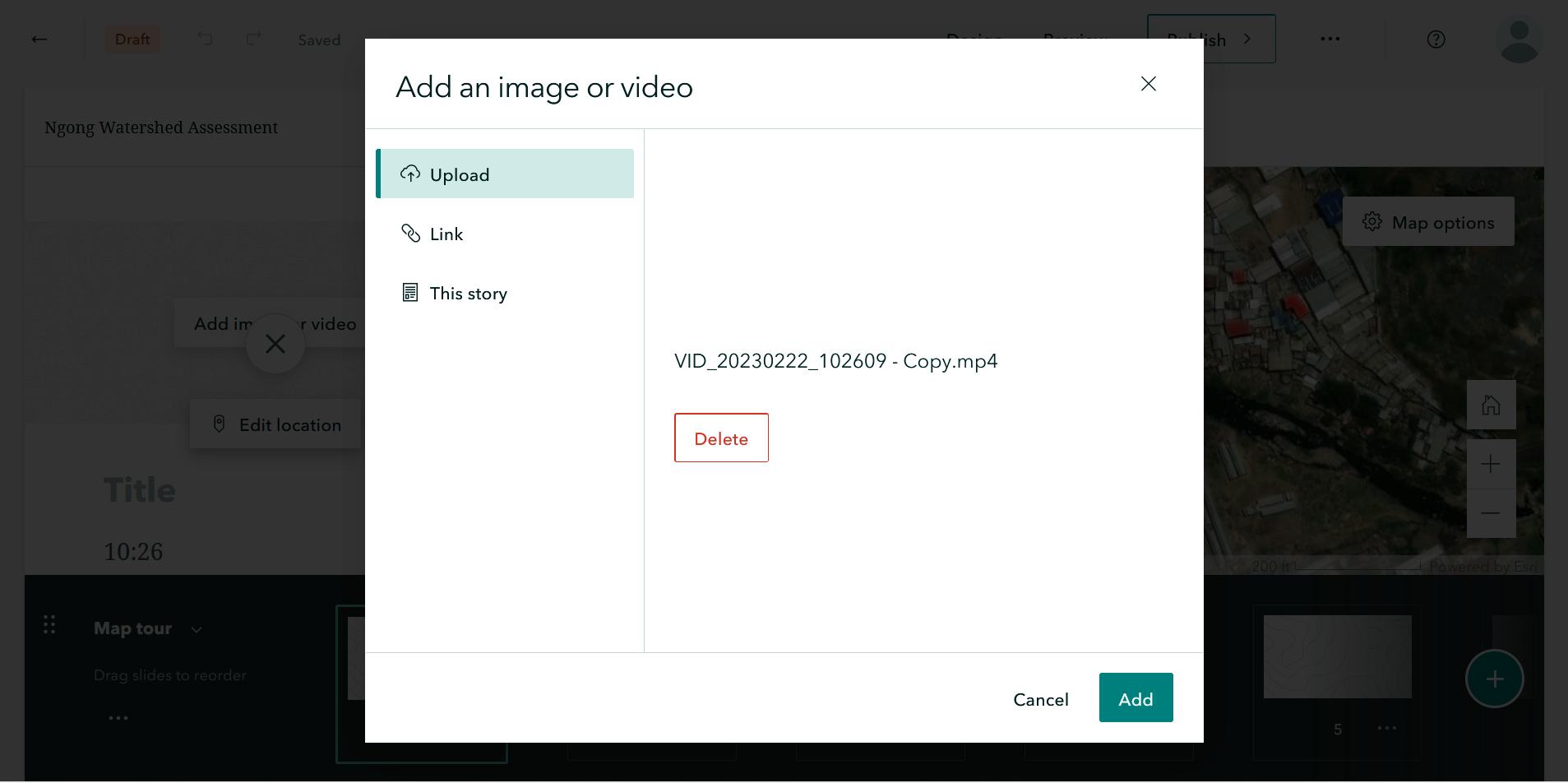Open Map options on the map
Image resolution: width=1568 pixels, height=783 pixels.
pos(1428,221)
